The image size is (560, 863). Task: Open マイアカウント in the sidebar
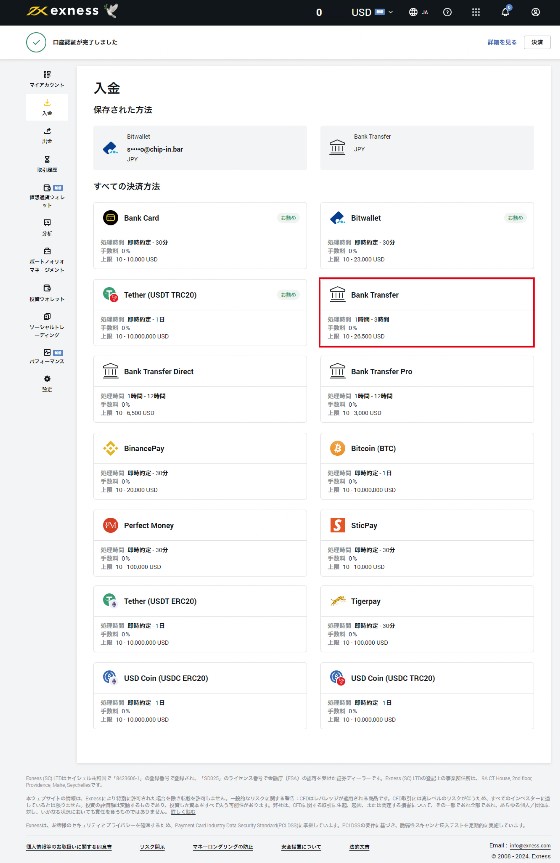tap(47, 79)
